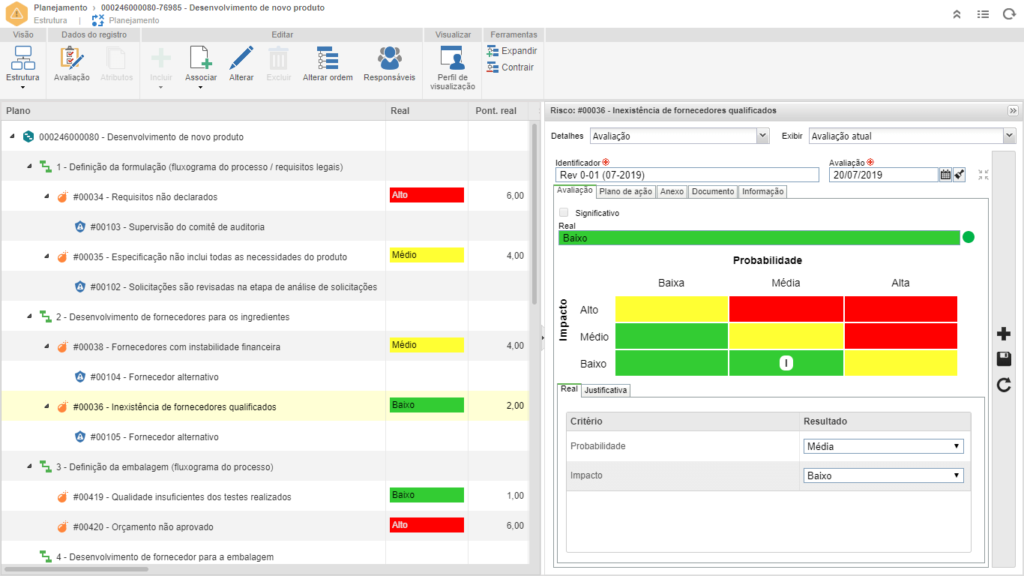Open calendar picker beside Avaliação date
This screenshot has width=1024, height=576.
pos(945,175)
